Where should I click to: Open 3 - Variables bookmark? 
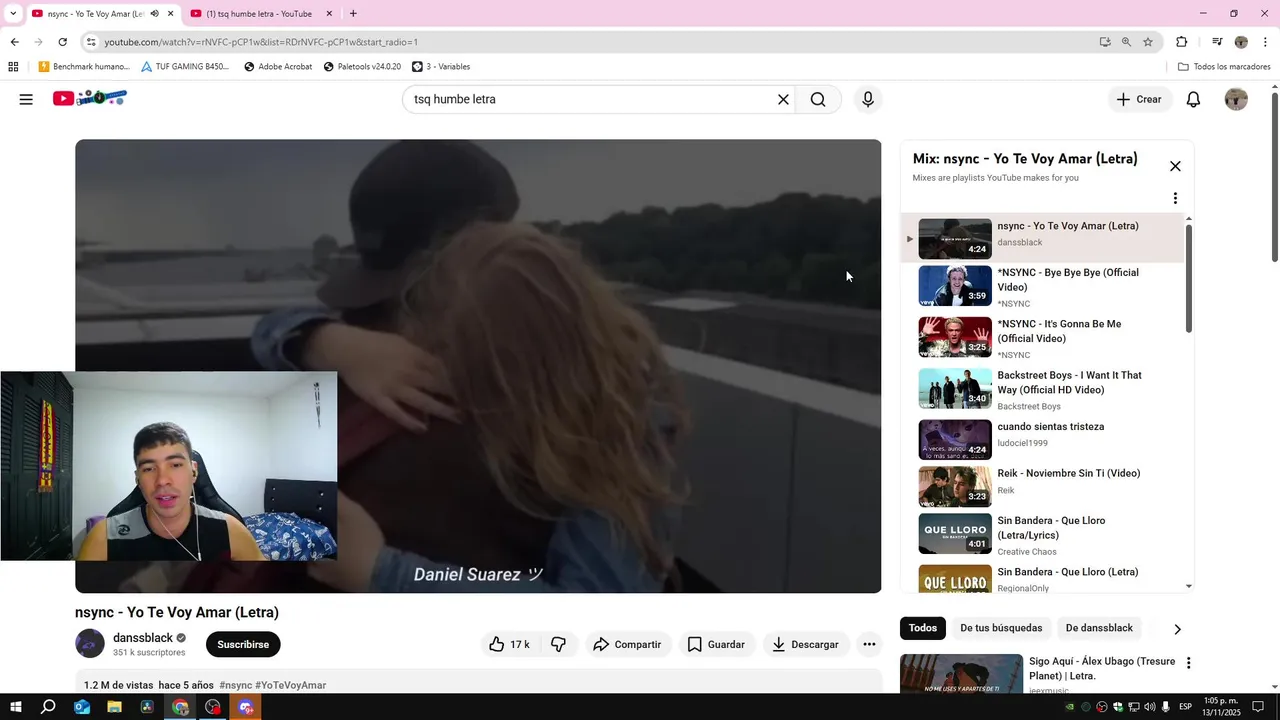[x=441, y=67]
